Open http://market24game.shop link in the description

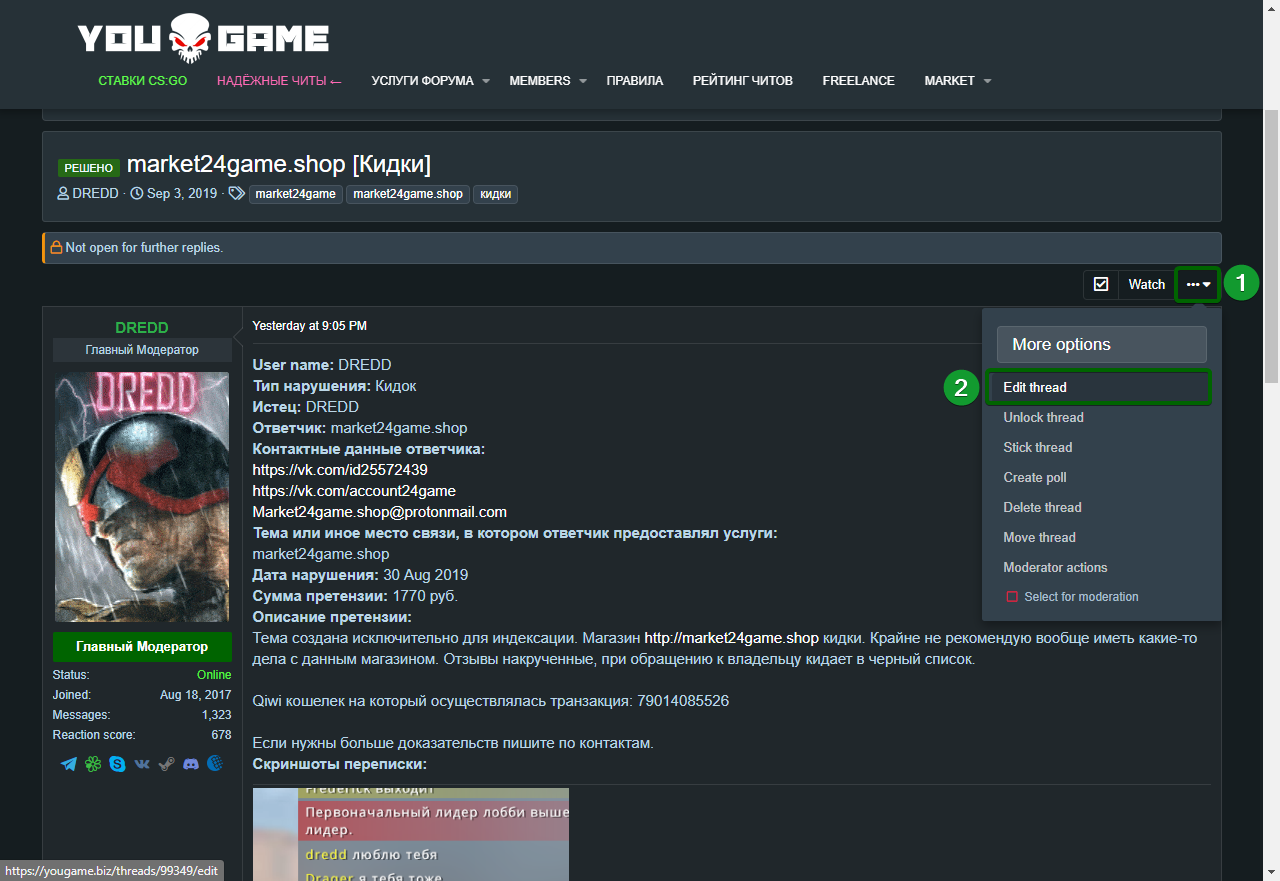(x=732, y=638)
